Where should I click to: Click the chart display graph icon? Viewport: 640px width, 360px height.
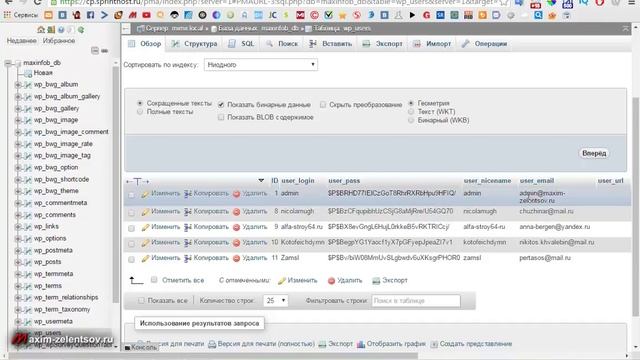361,344
